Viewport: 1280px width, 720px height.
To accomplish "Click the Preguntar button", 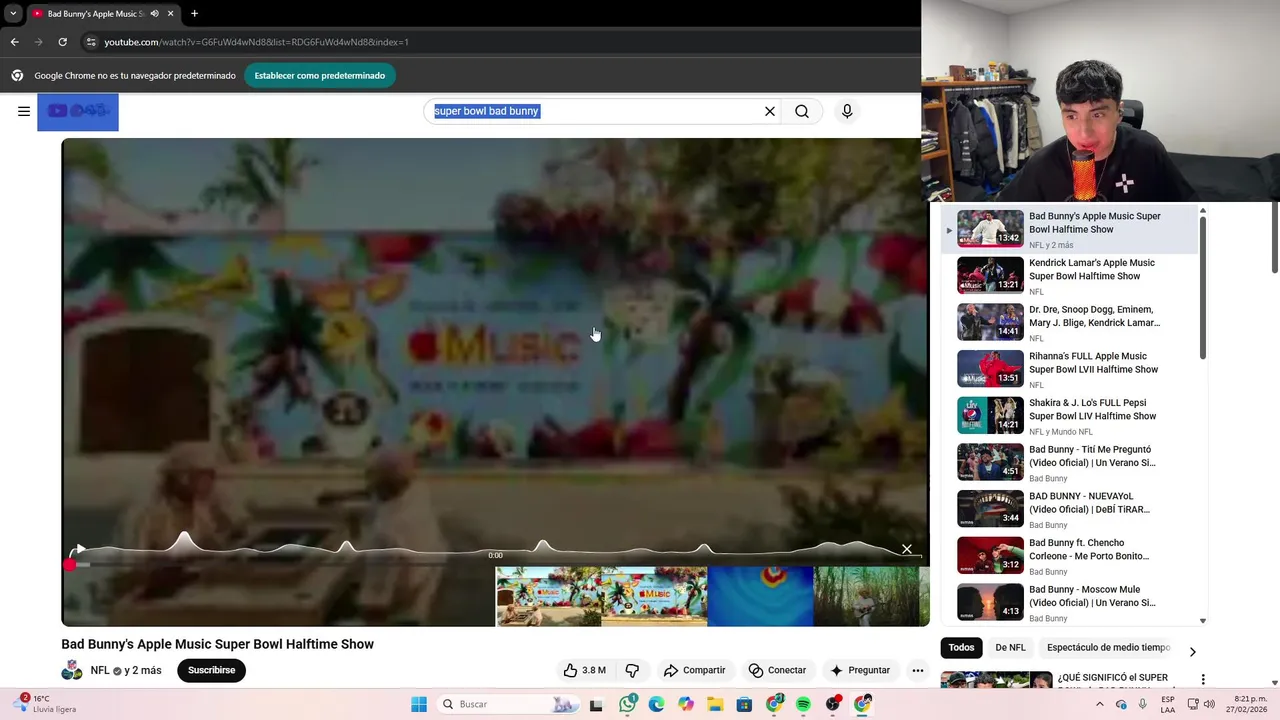I will [x=859, y=670].
